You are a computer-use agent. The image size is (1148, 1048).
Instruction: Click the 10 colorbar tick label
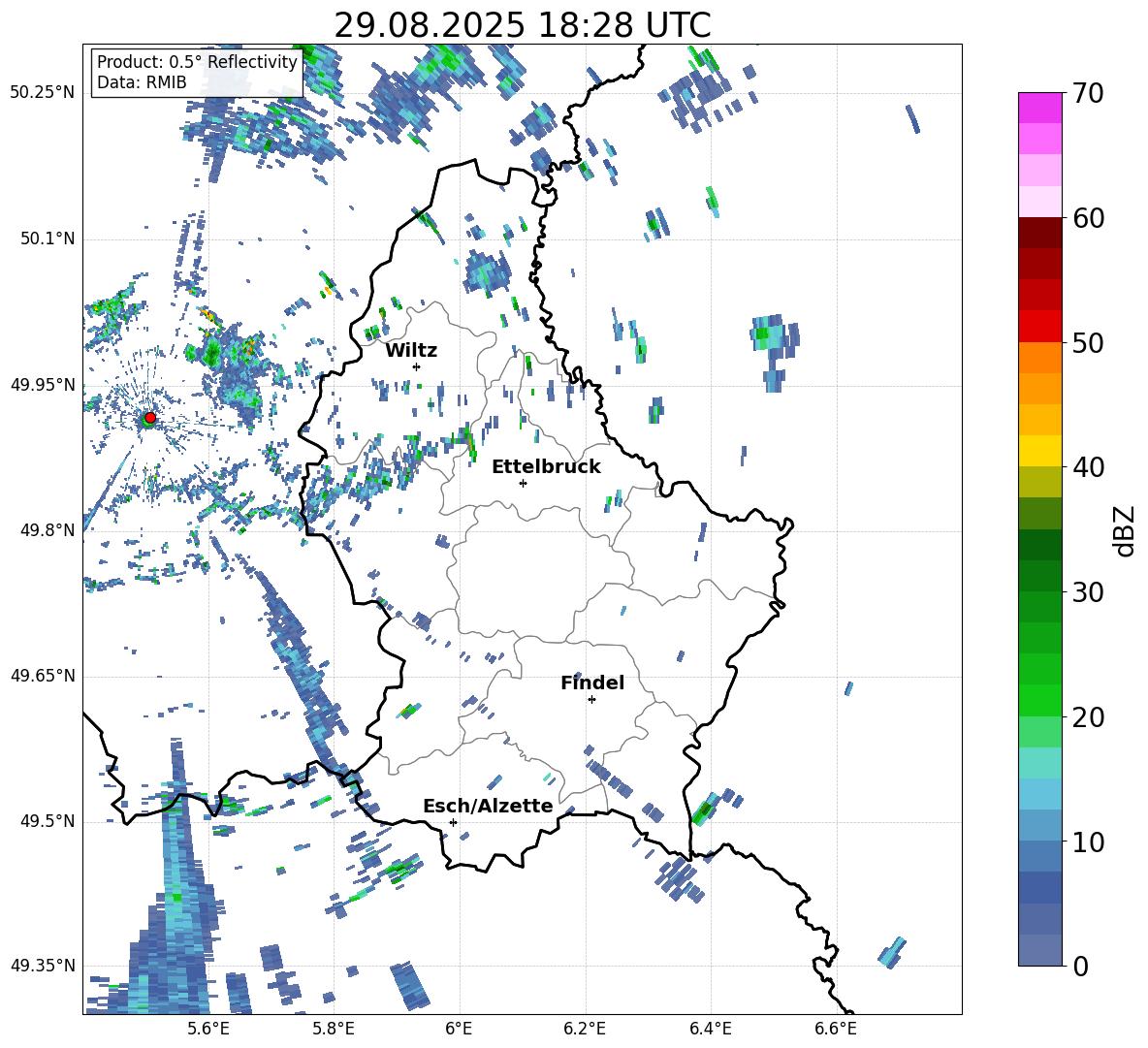[1088, 842]
